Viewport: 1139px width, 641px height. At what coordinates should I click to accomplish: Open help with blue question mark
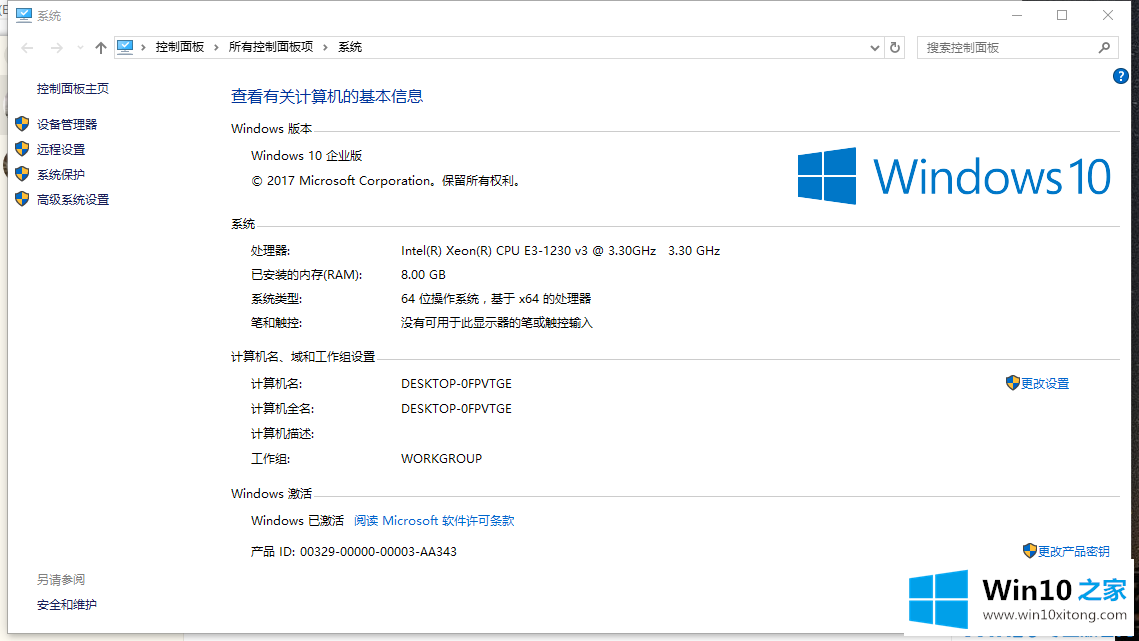(1120, 76)
